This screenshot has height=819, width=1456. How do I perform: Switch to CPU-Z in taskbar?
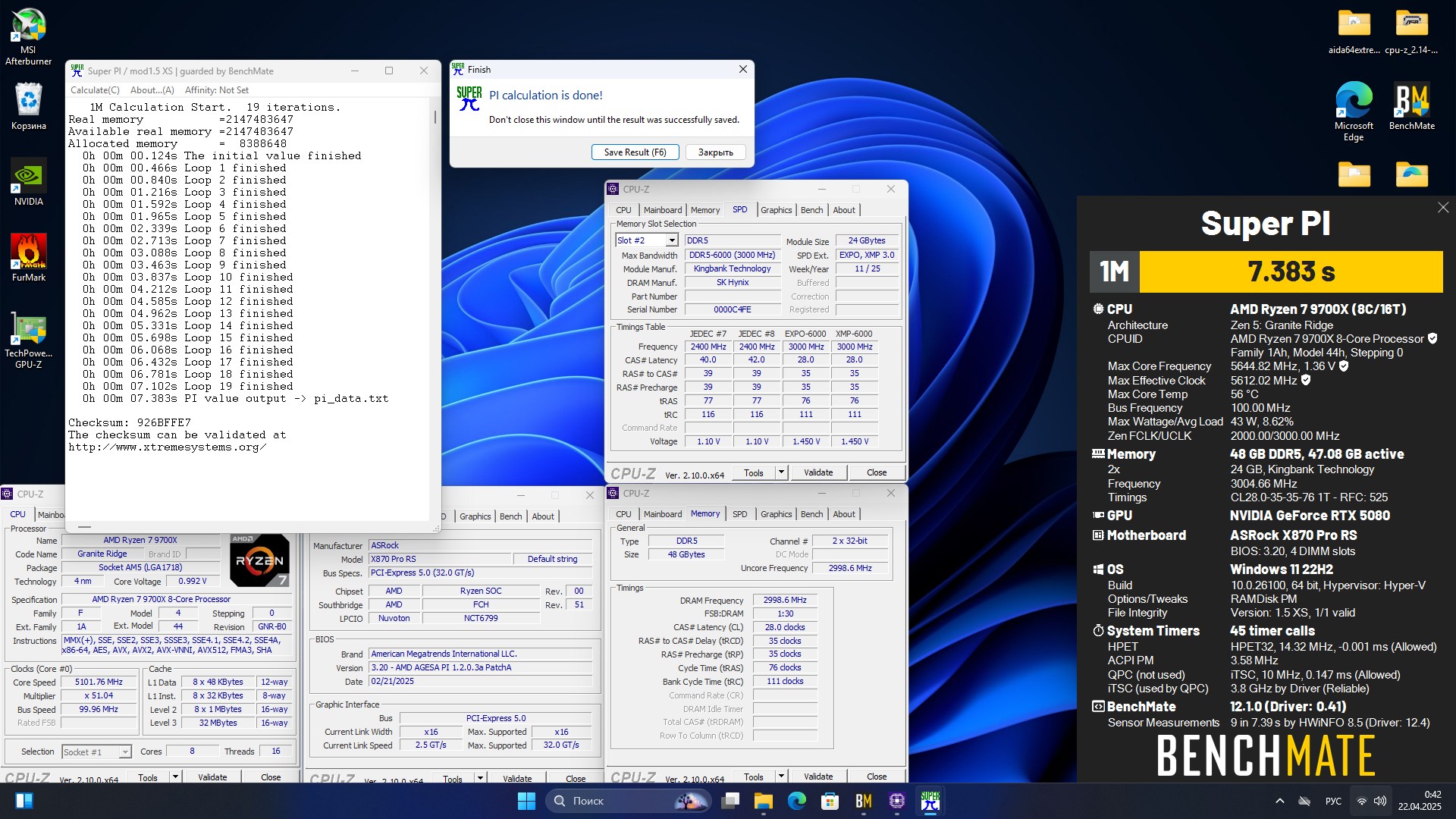(x=896, y=801)
